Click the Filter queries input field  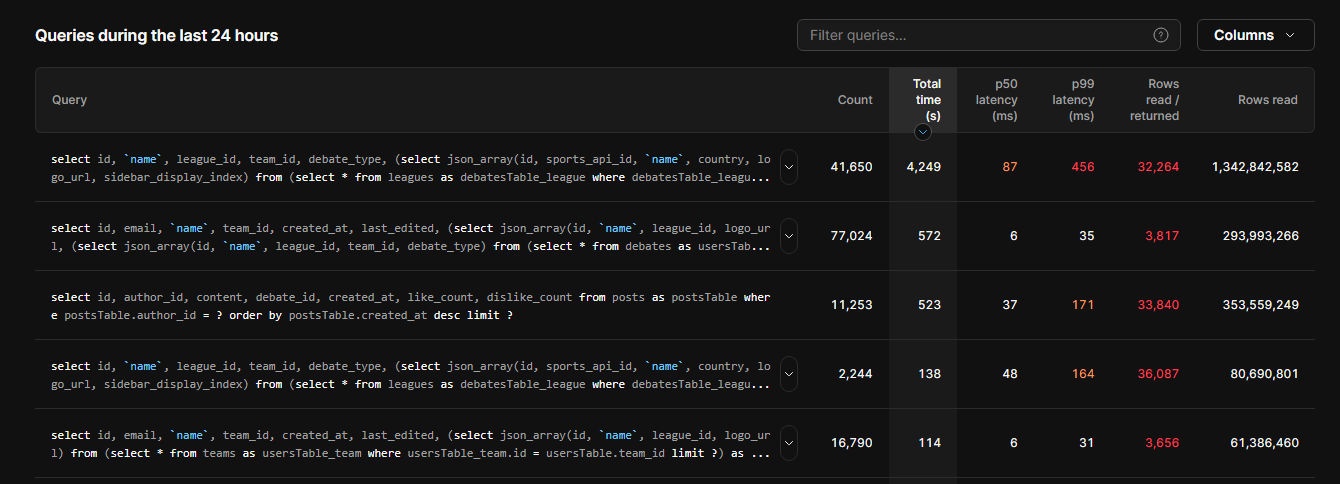pos(988,35)
